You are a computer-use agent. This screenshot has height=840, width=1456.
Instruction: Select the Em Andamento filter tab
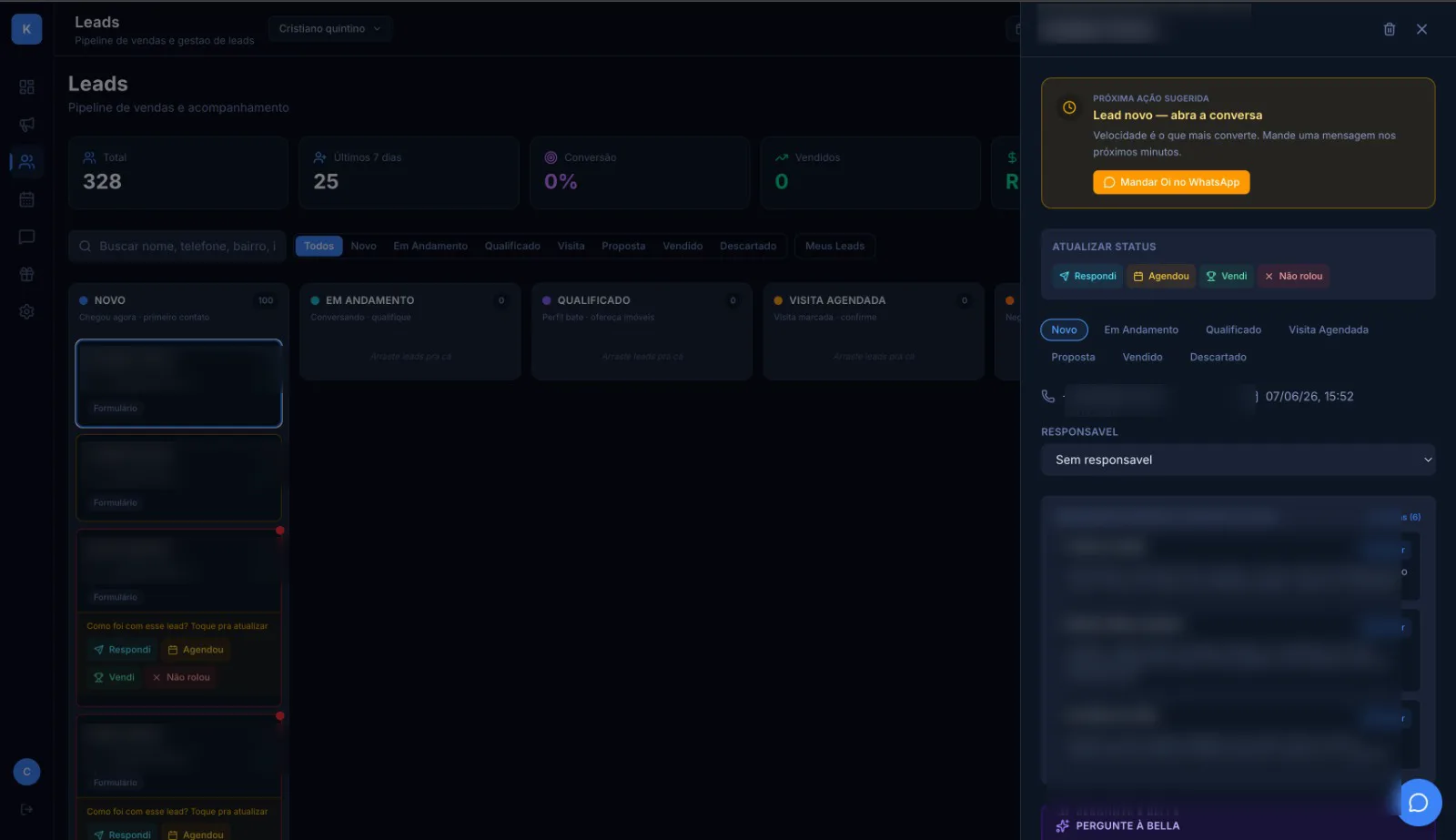pos(430,246)
